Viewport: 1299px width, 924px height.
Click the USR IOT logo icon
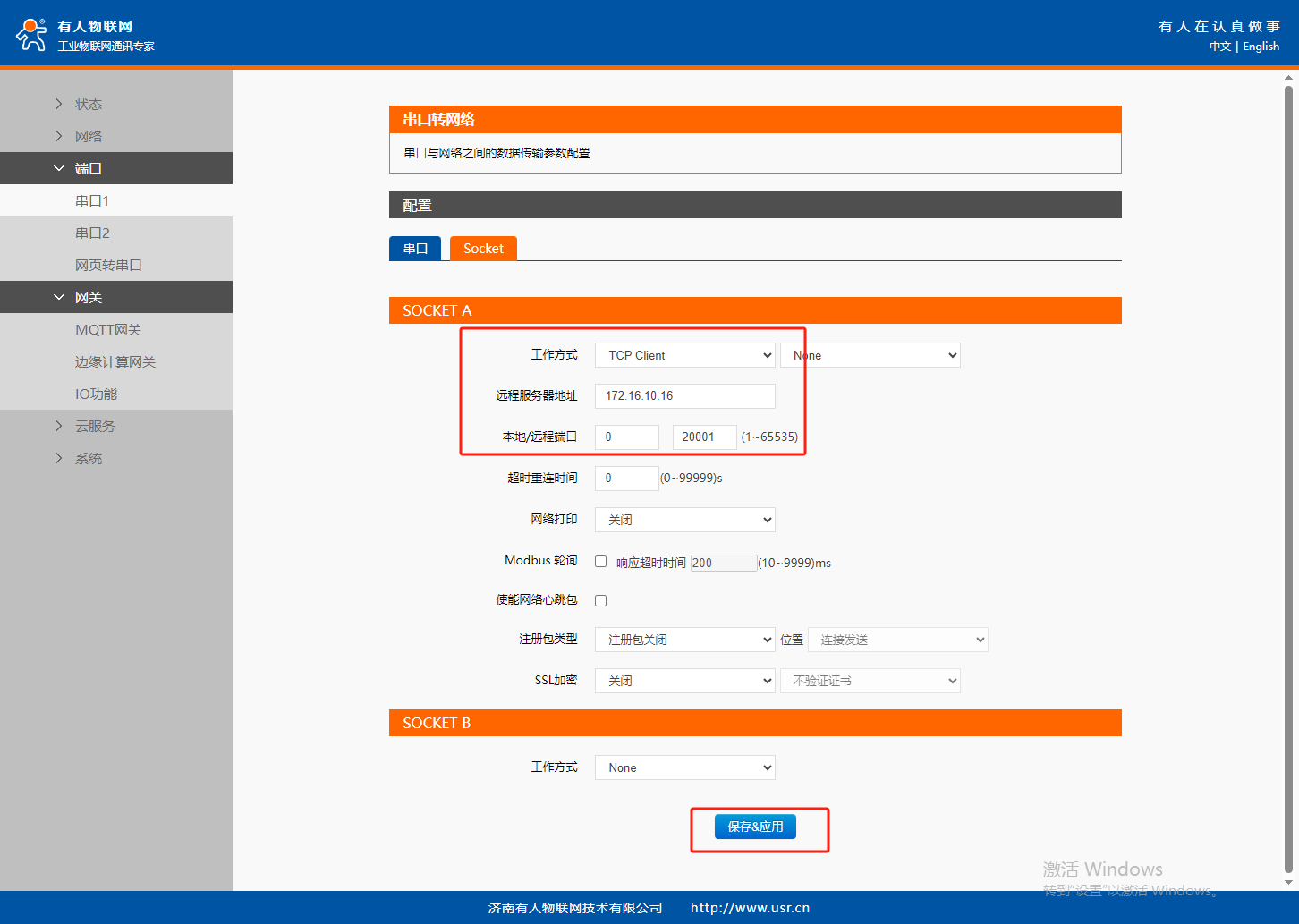(31, 35)
